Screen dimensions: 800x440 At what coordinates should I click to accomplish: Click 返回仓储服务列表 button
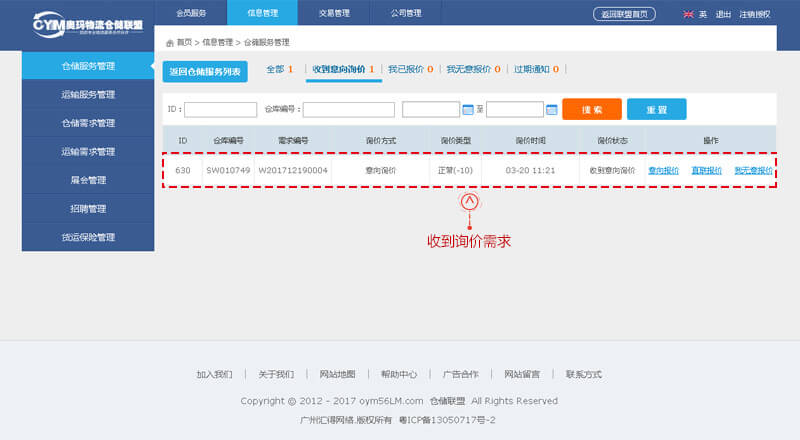[204, 71]
